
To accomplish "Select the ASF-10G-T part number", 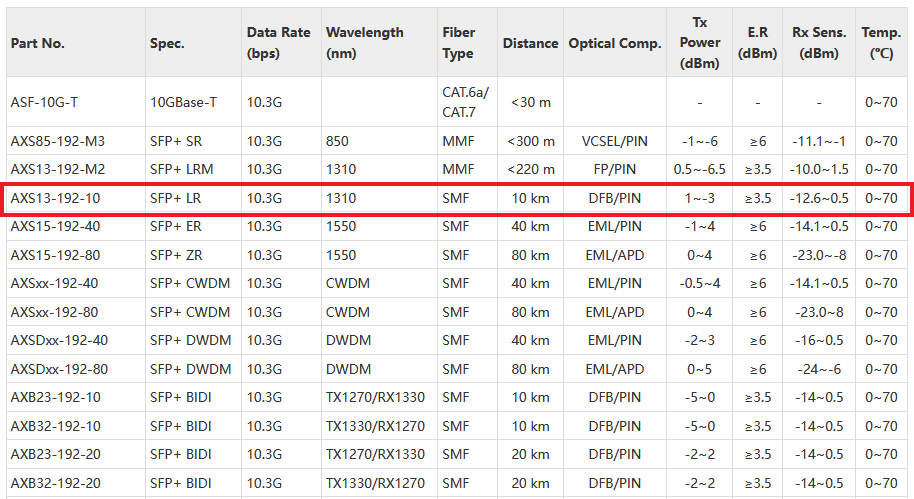I will pyautogui.click(x=44, y=102).
